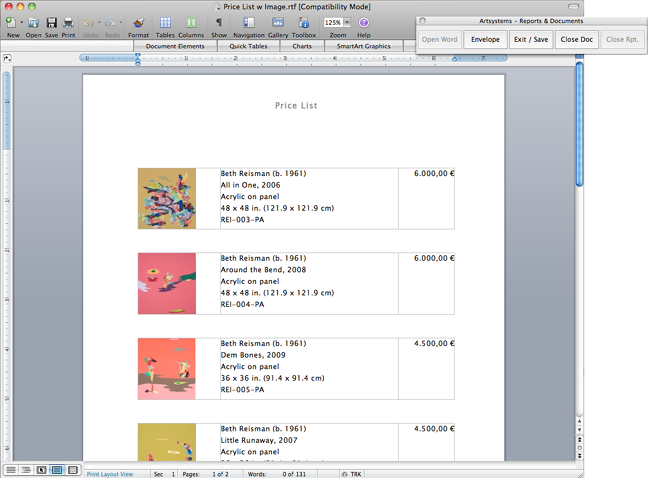Screen dimensions: 648x478
Task: Open the Gallery icon
Action: [278, 22]
